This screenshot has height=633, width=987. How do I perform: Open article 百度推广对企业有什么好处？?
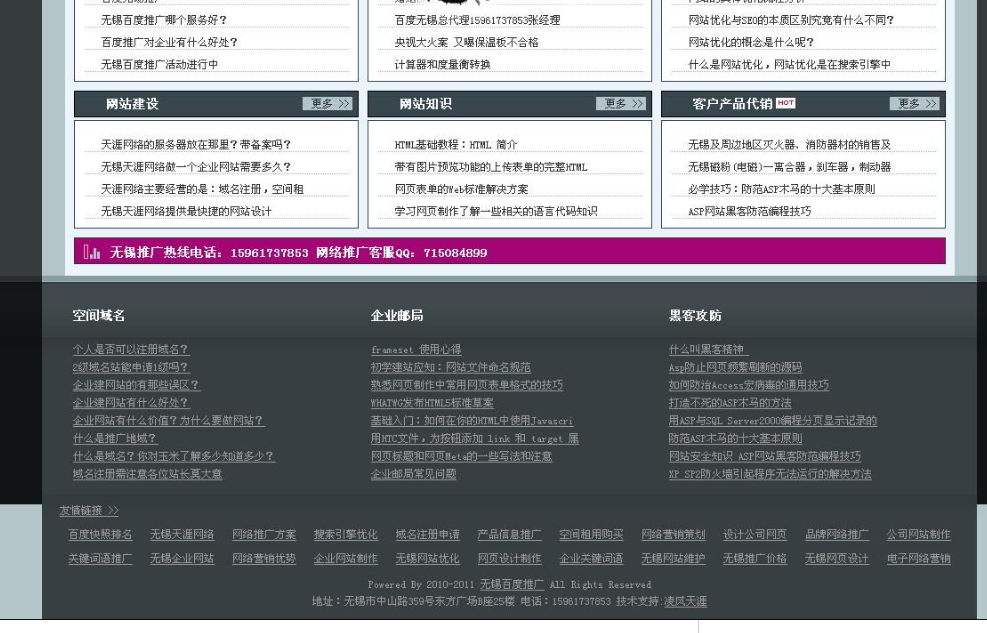(x=169, y=42)
